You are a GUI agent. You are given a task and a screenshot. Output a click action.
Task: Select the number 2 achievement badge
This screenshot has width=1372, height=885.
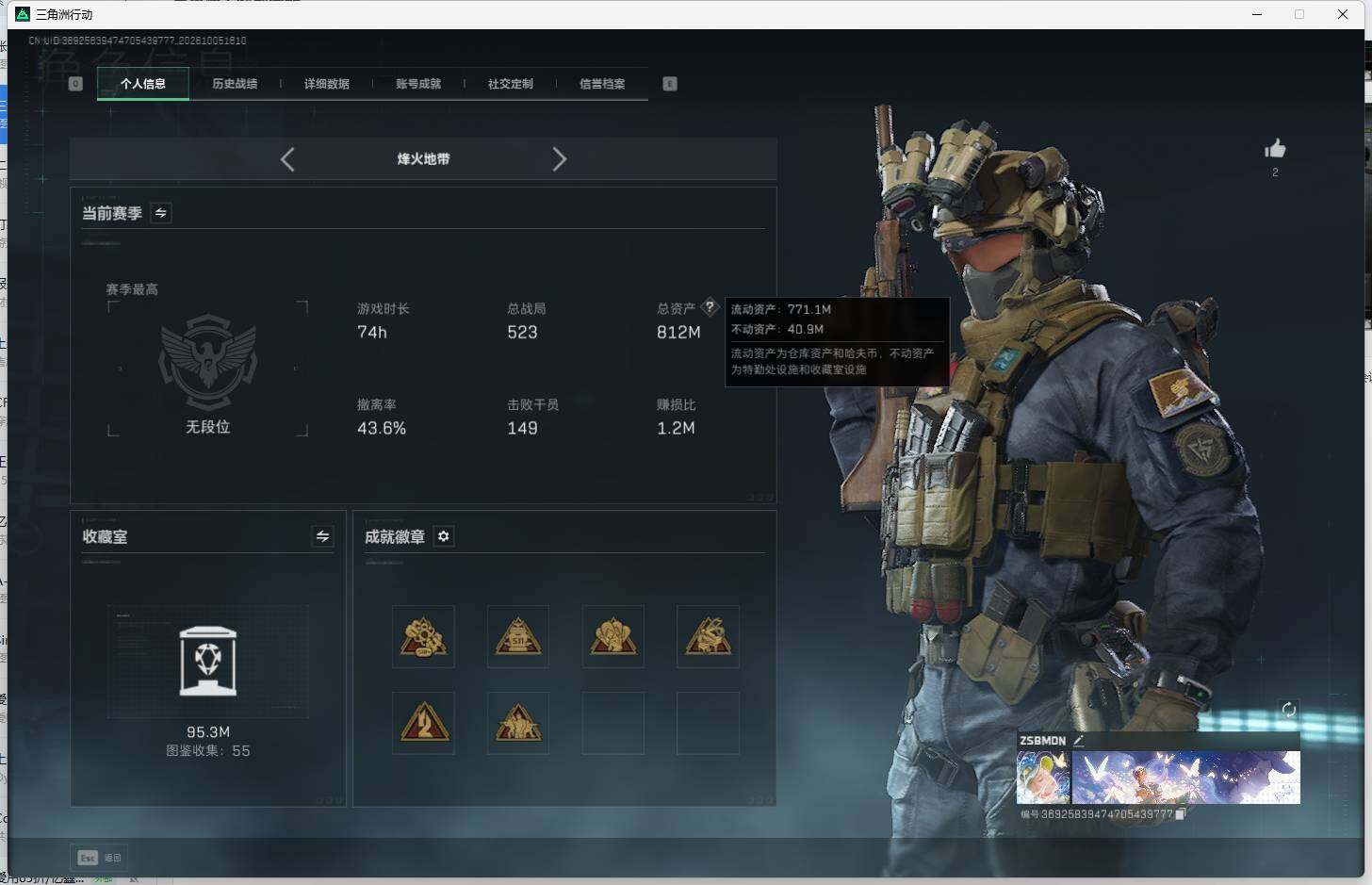click(423, 723)
